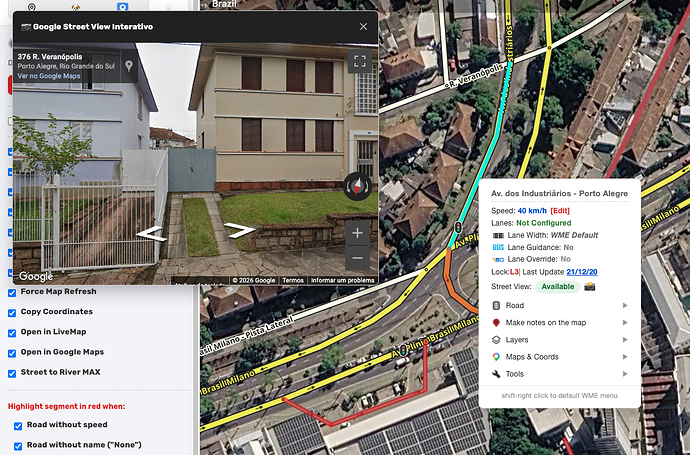Image resolution: width=690 pixels, height=455 pixels.
Task: Uncheck Open in LiveMap option
Action: [x=12, y=333]
